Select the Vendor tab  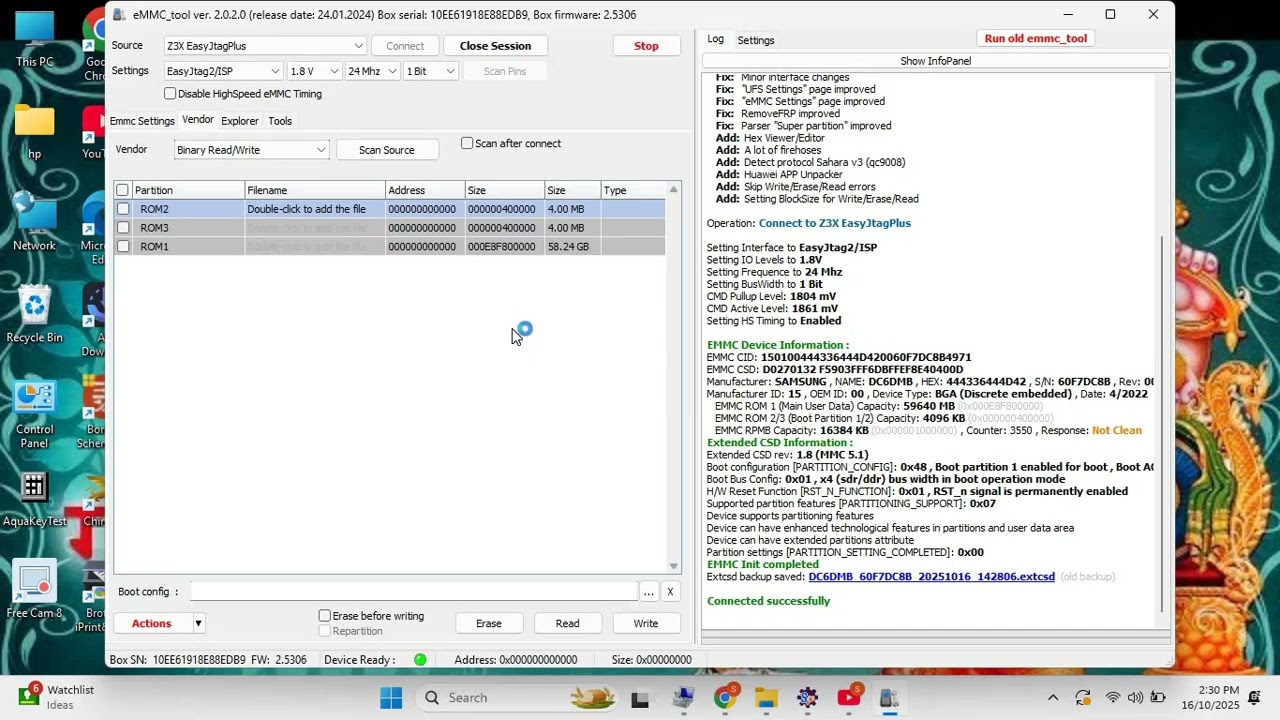[x=198, y=120]
